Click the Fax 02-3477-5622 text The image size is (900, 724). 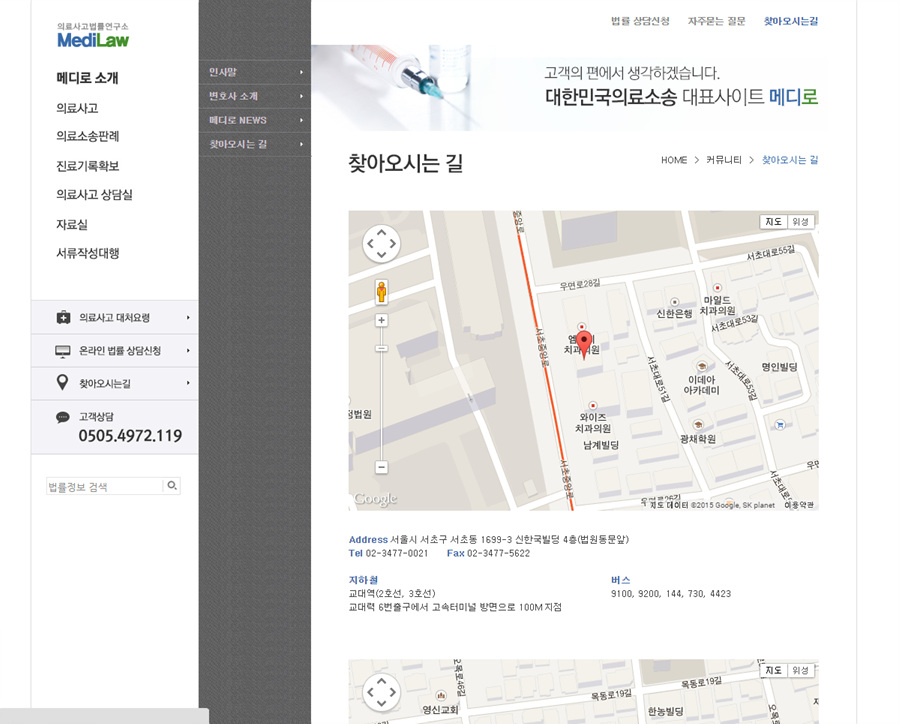click(x=488, y=553)
